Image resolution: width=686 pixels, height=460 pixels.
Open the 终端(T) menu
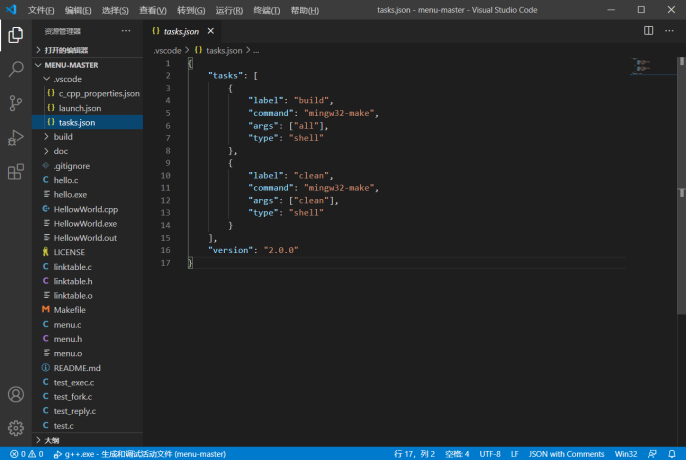pos(266,10)
